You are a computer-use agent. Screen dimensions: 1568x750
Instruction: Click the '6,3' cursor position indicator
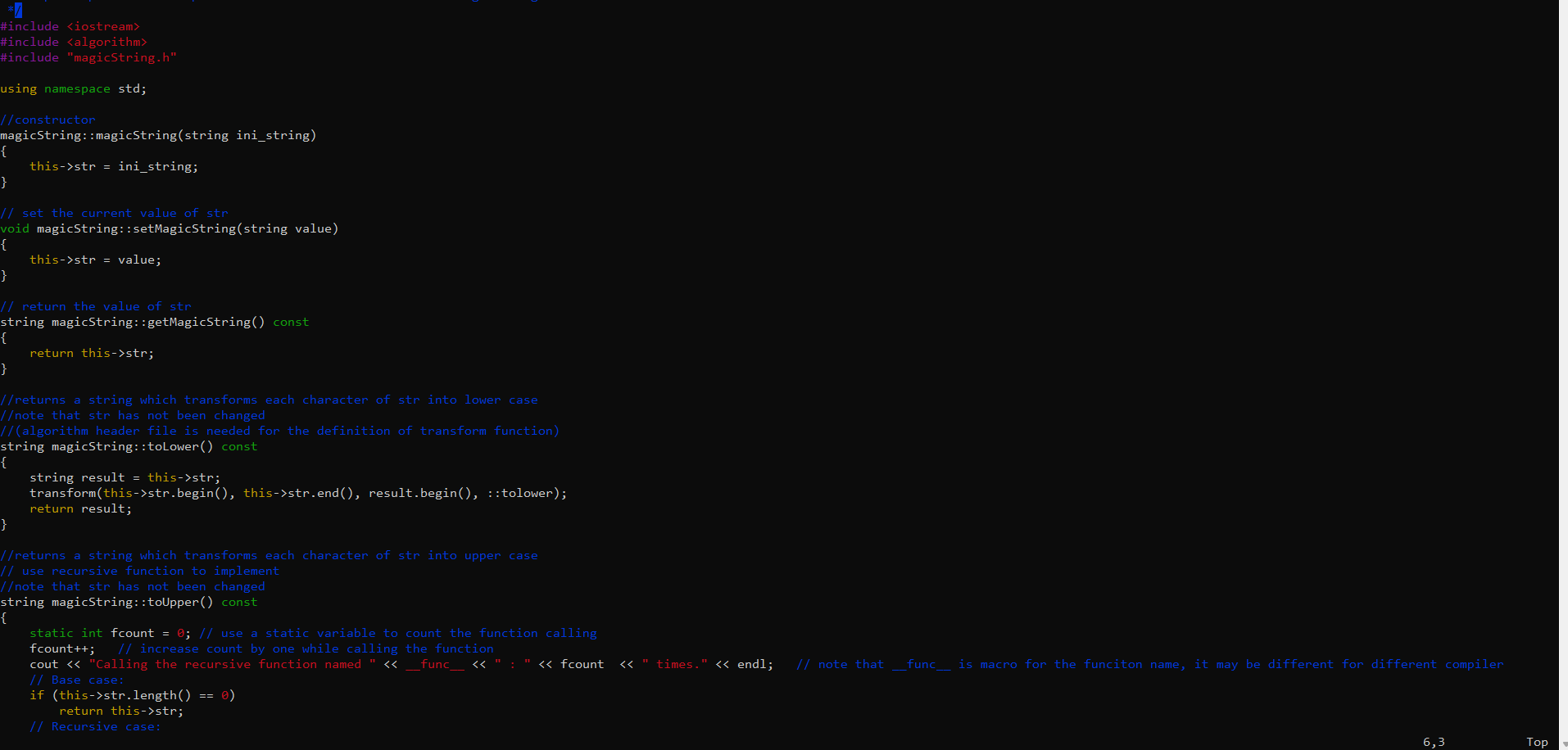click(x=1434, y=742)
